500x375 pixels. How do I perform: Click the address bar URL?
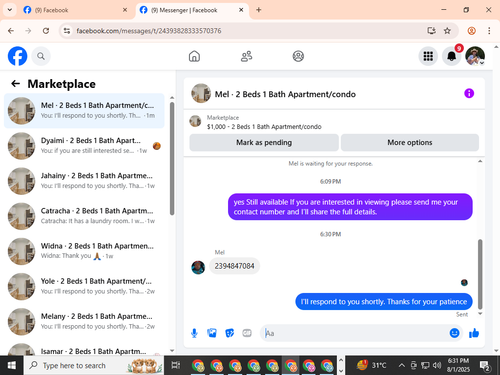[149, 31]
